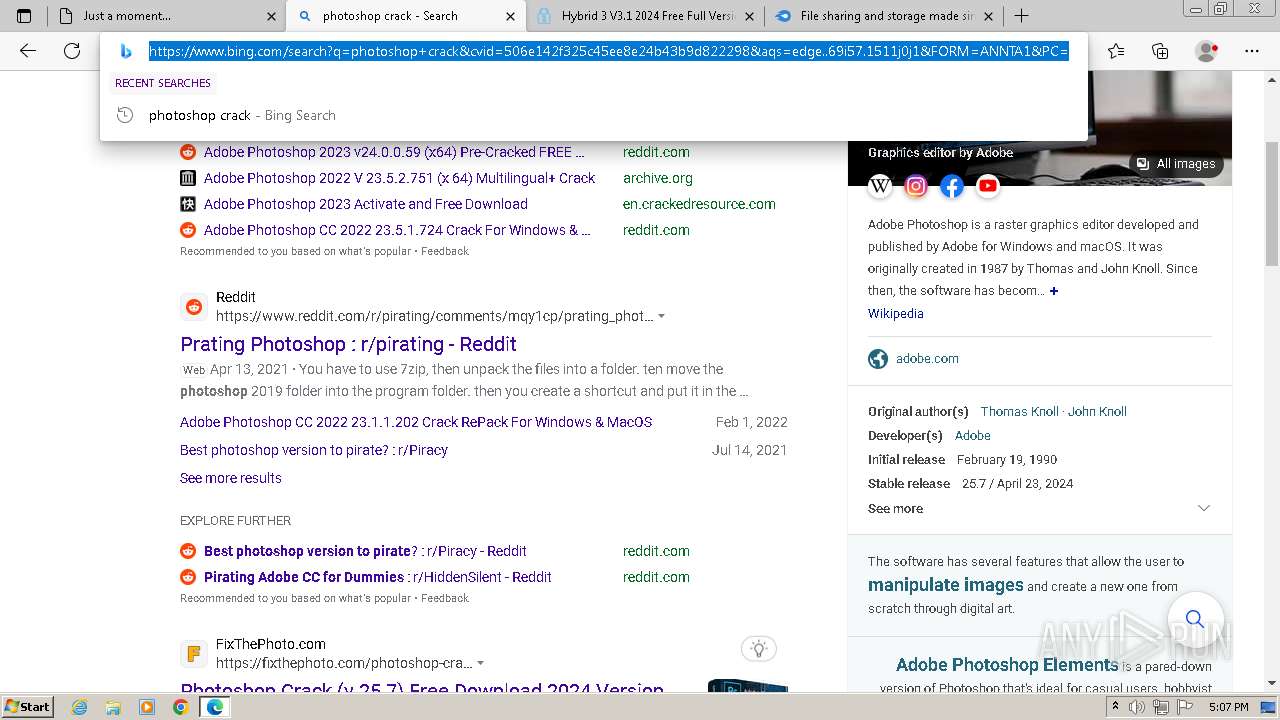The height and width of the screenshot is (720, 1280).
Task: Launch Internet Explorer from taskbar
Action: (80, 707)
